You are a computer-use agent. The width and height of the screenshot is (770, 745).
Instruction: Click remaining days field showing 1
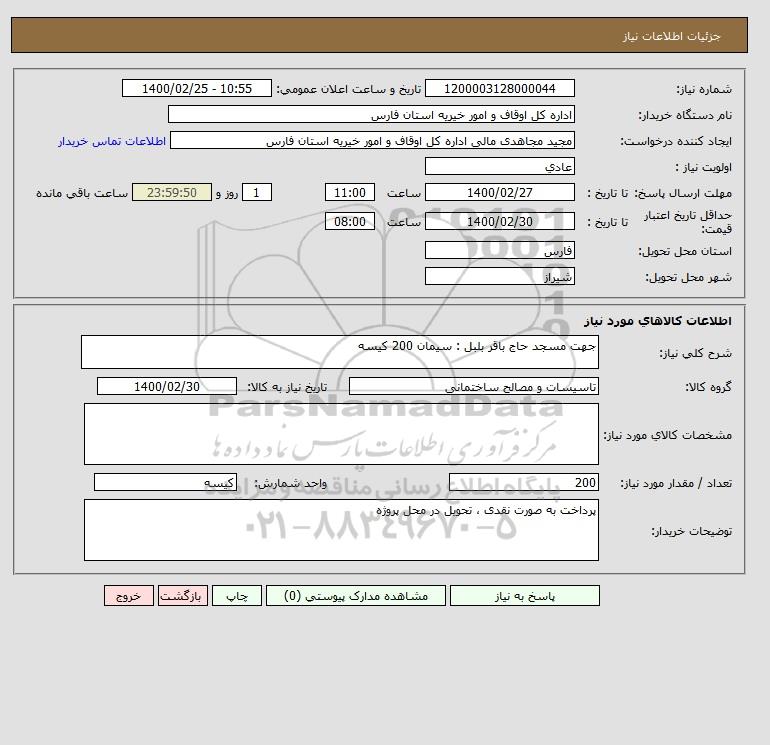256,193
